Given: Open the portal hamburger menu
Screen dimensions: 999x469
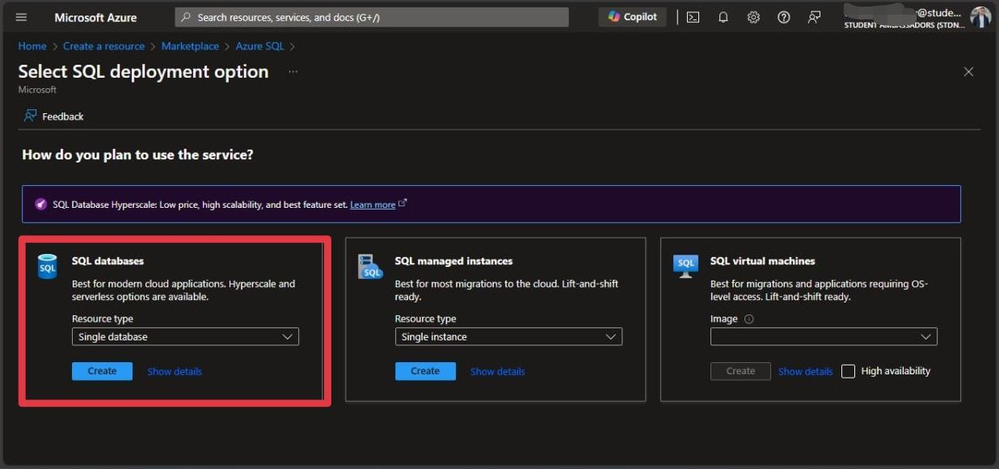Looking at the screenshot, I should 21,17.
